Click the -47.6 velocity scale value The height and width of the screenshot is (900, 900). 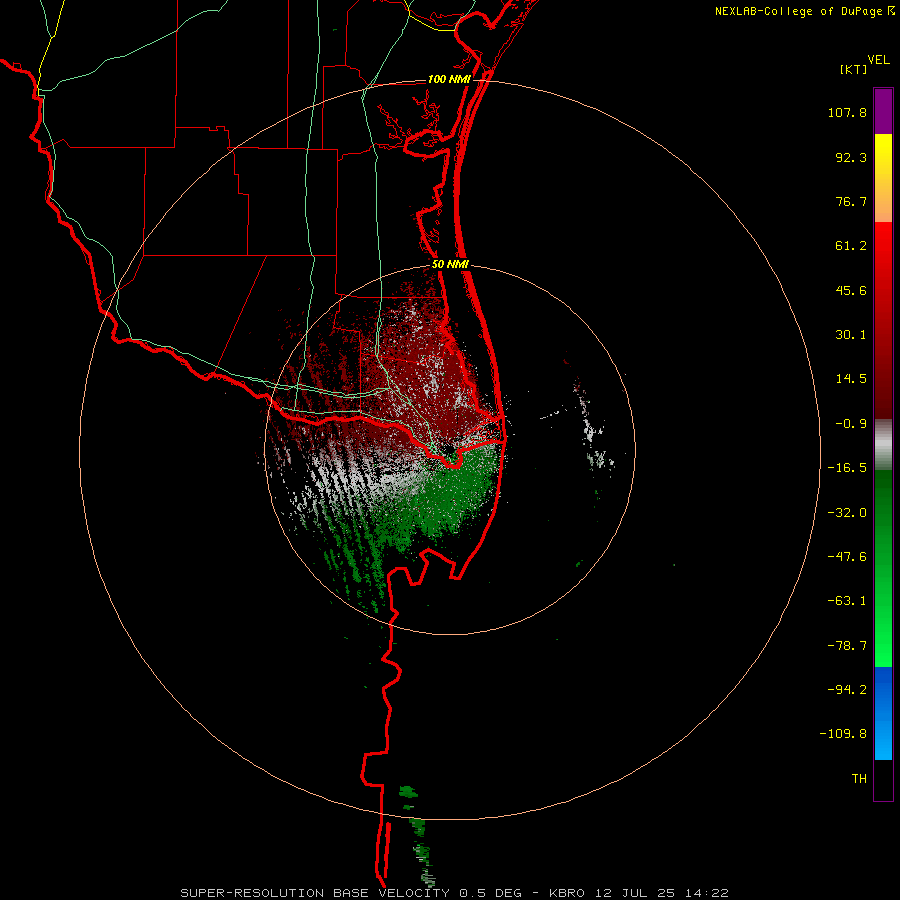coord(847,557)
